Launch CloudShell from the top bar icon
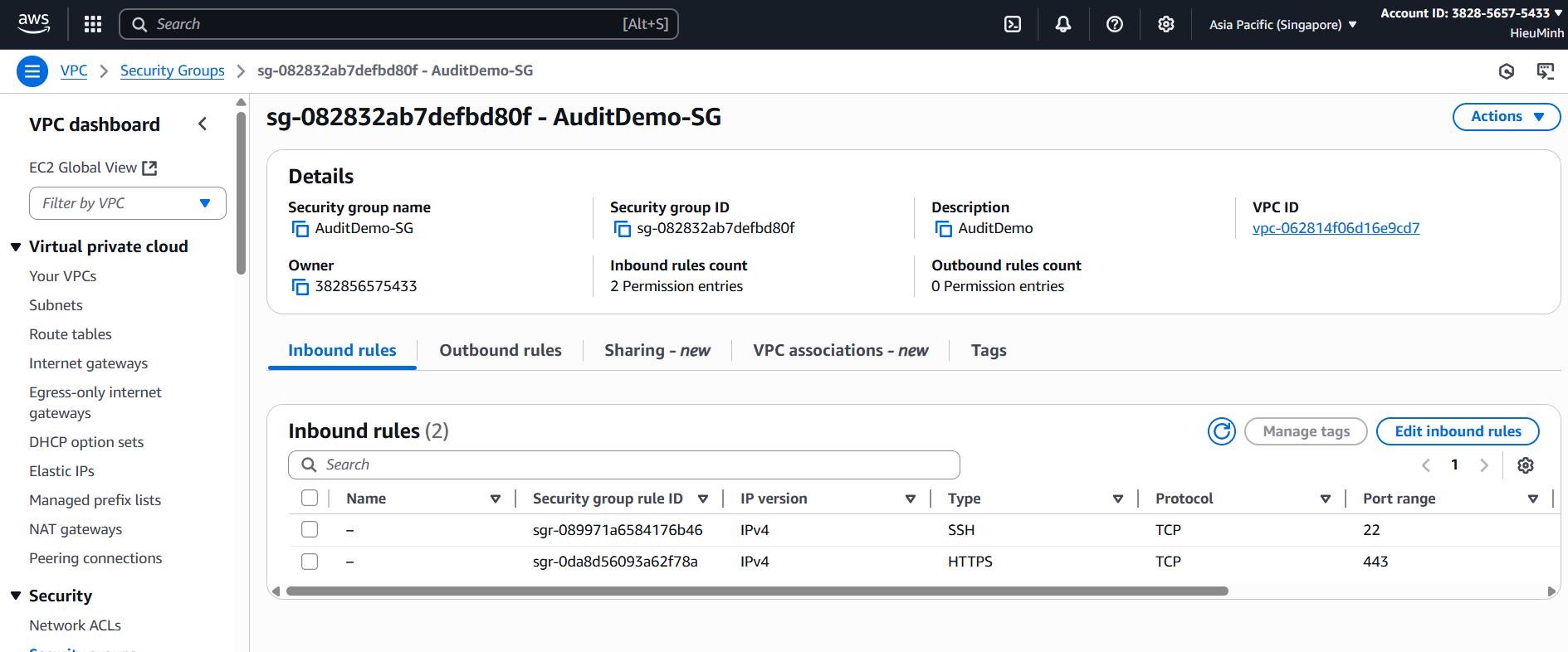 pos(1013,24)
